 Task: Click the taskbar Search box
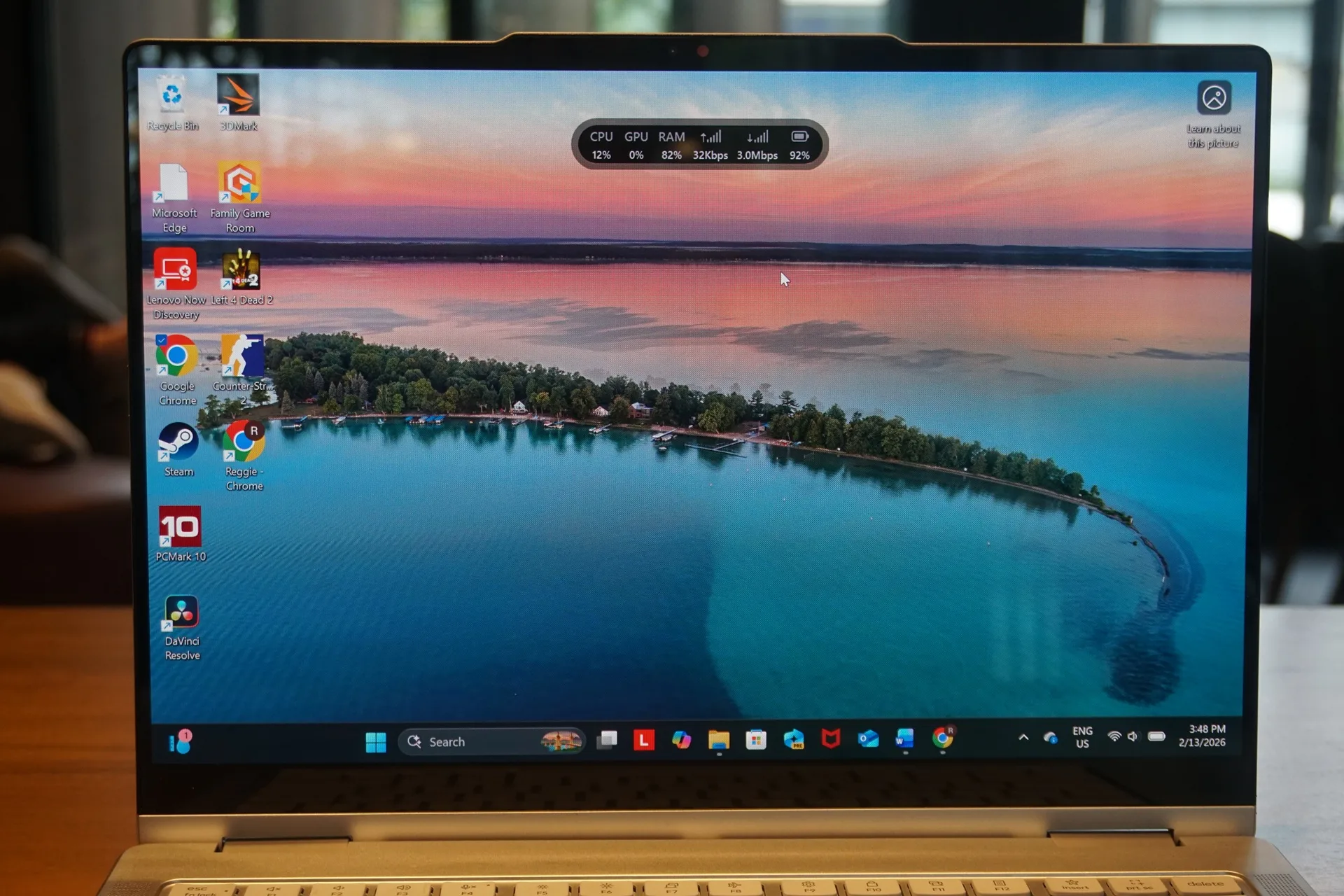pyautogui.click(x=491, y=741)
